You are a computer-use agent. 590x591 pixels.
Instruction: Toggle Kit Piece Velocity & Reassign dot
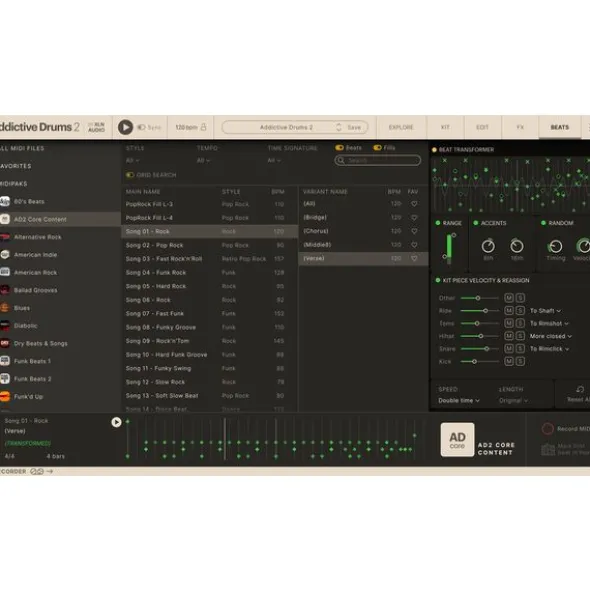[x=438, y=280]
